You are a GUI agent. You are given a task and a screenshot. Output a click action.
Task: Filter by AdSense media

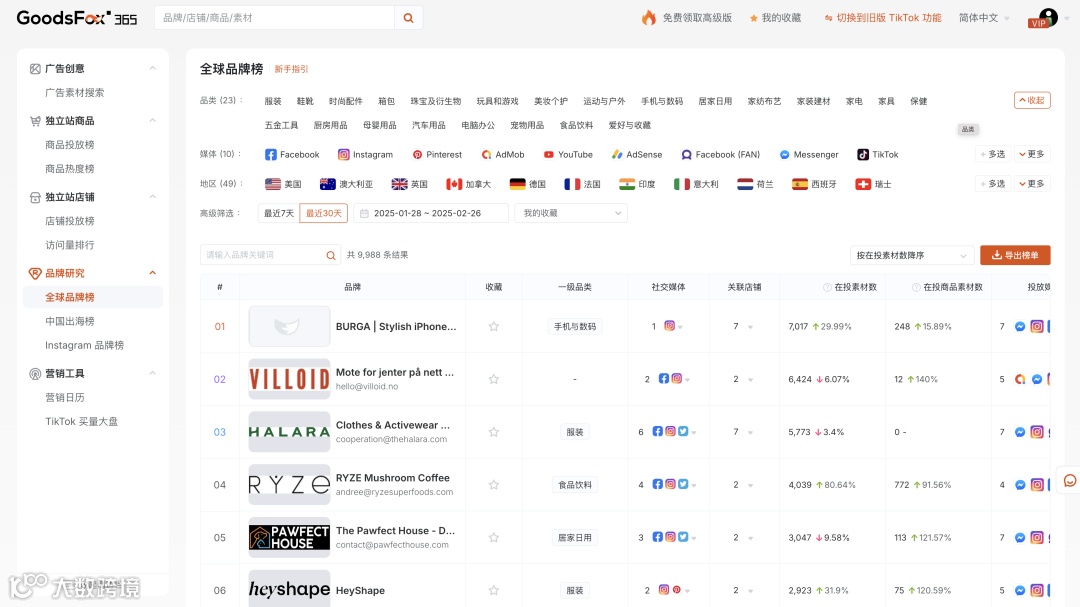click(x=636, y=154)
